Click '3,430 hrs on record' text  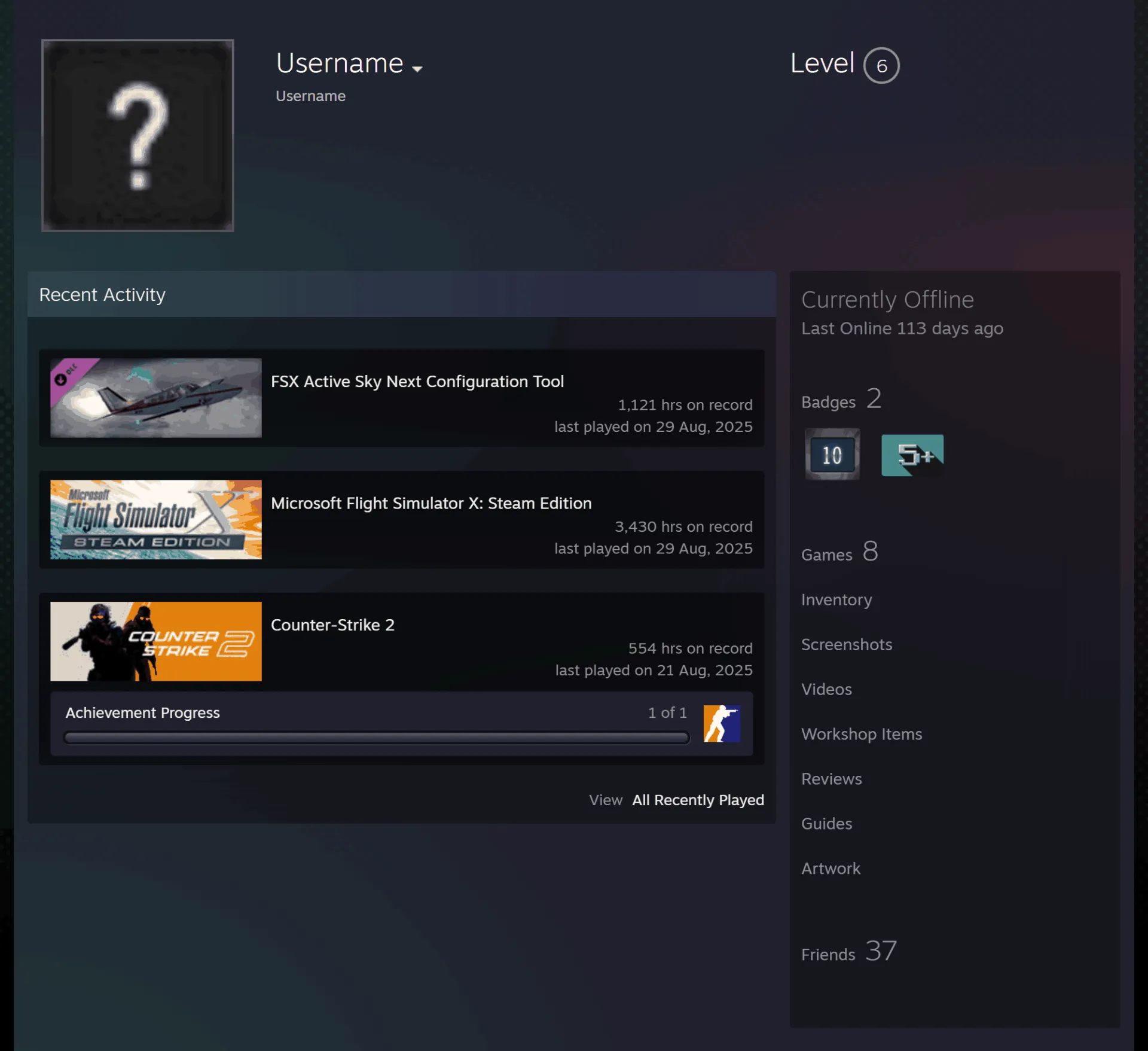tap(683, 526)
